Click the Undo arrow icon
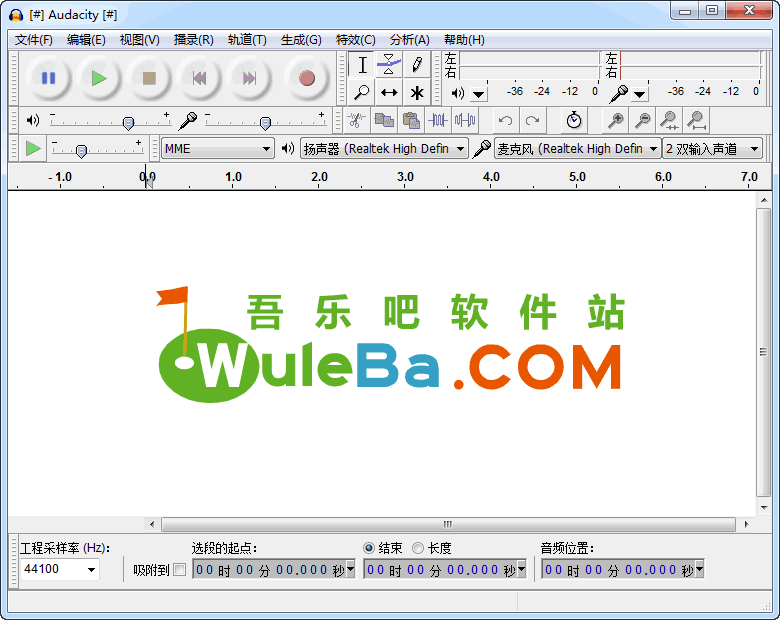Image resolution: width=780 pixels, height=620 pixels. tap(506, 120)
